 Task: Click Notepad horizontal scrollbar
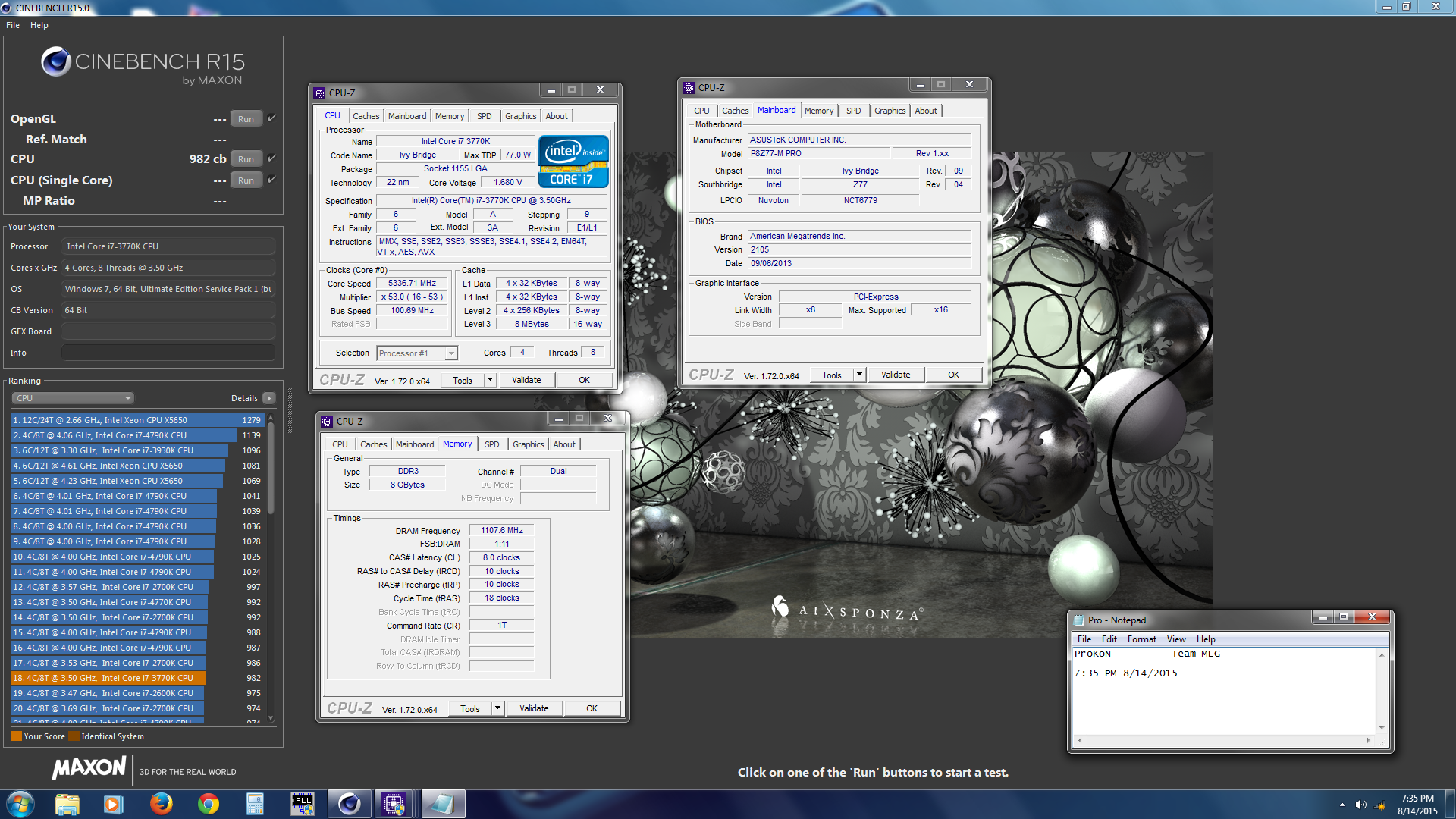(1224, 740)
